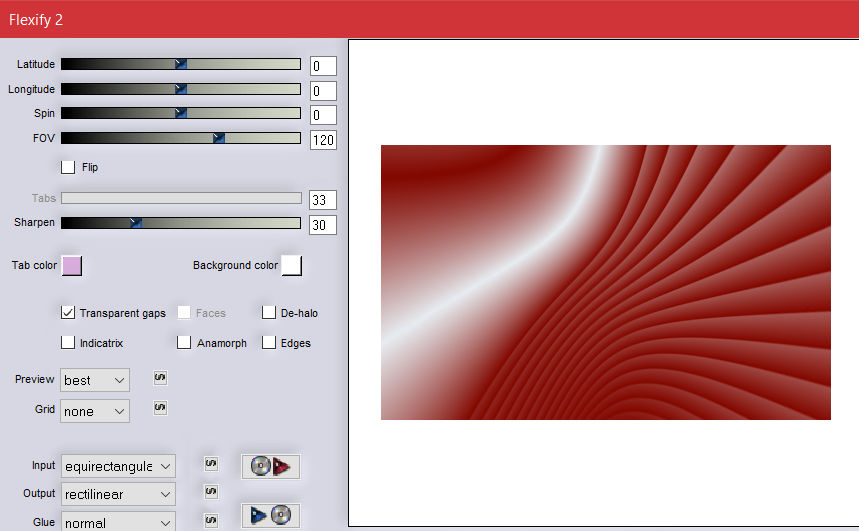Click the disabled Tabs slider track

point(181,198)
